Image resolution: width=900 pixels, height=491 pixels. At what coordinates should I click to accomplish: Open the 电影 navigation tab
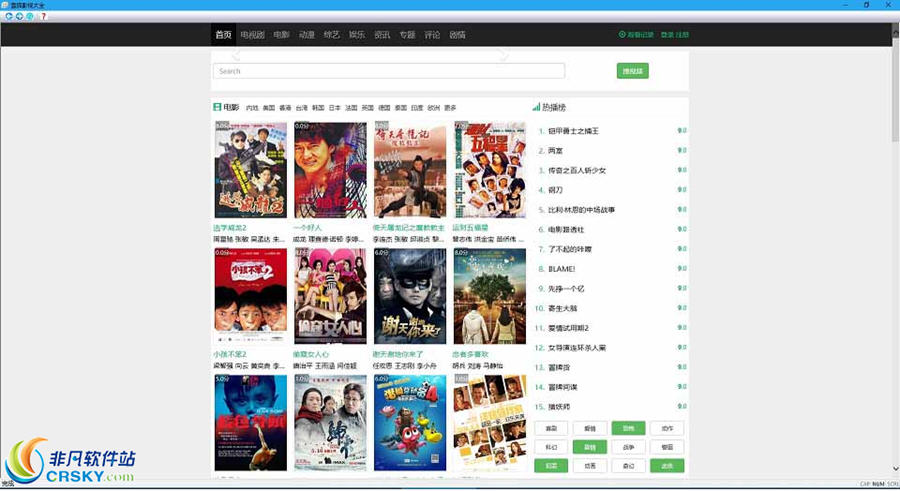tap(281, 34)
